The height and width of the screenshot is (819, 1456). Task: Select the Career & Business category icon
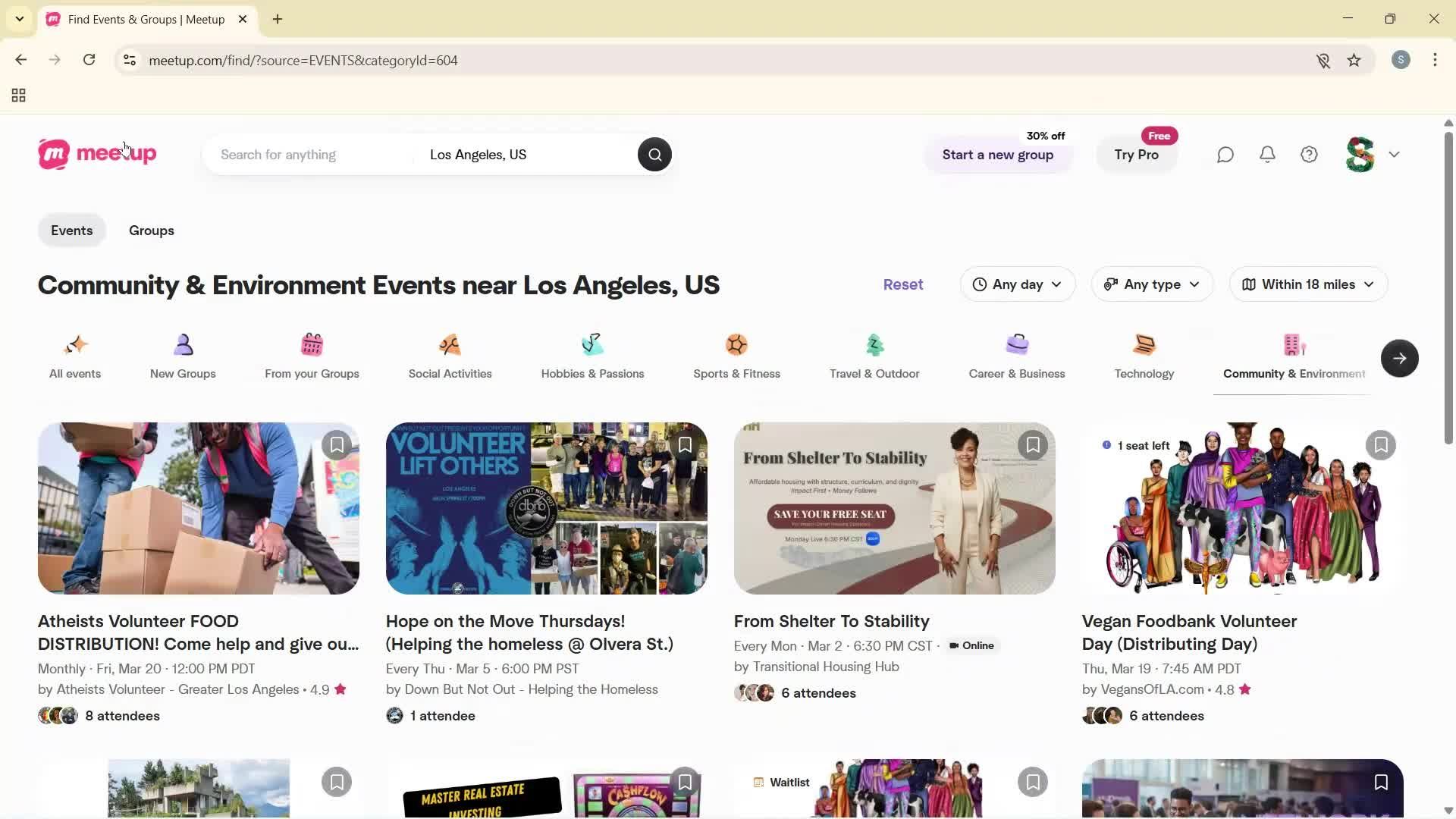click(1017, 345)
